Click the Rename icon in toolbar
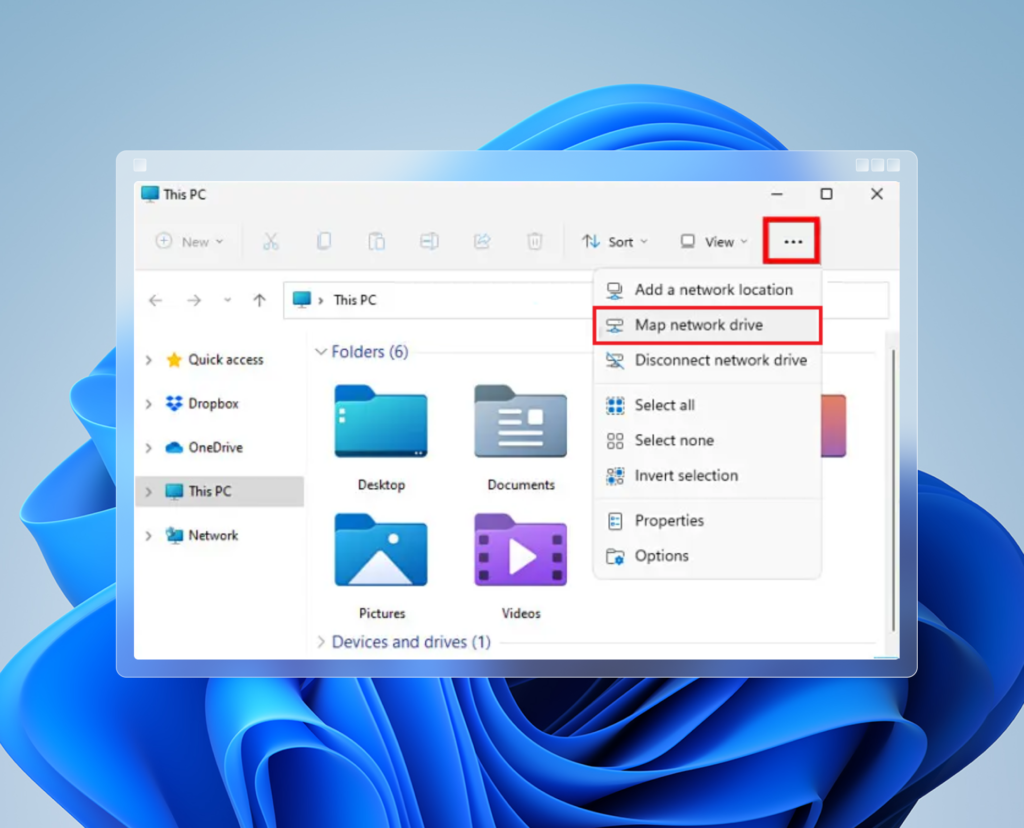This screenshot has height=828, width=1024. point(429,242)
